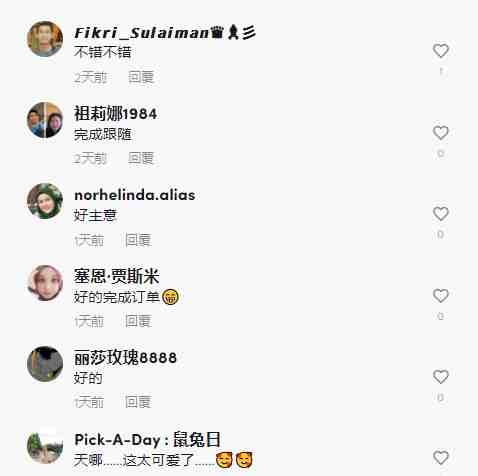Reply to norhelinda.alias's 好主意 comment
This screenshot has width=478, height=476.
point(138,240)
